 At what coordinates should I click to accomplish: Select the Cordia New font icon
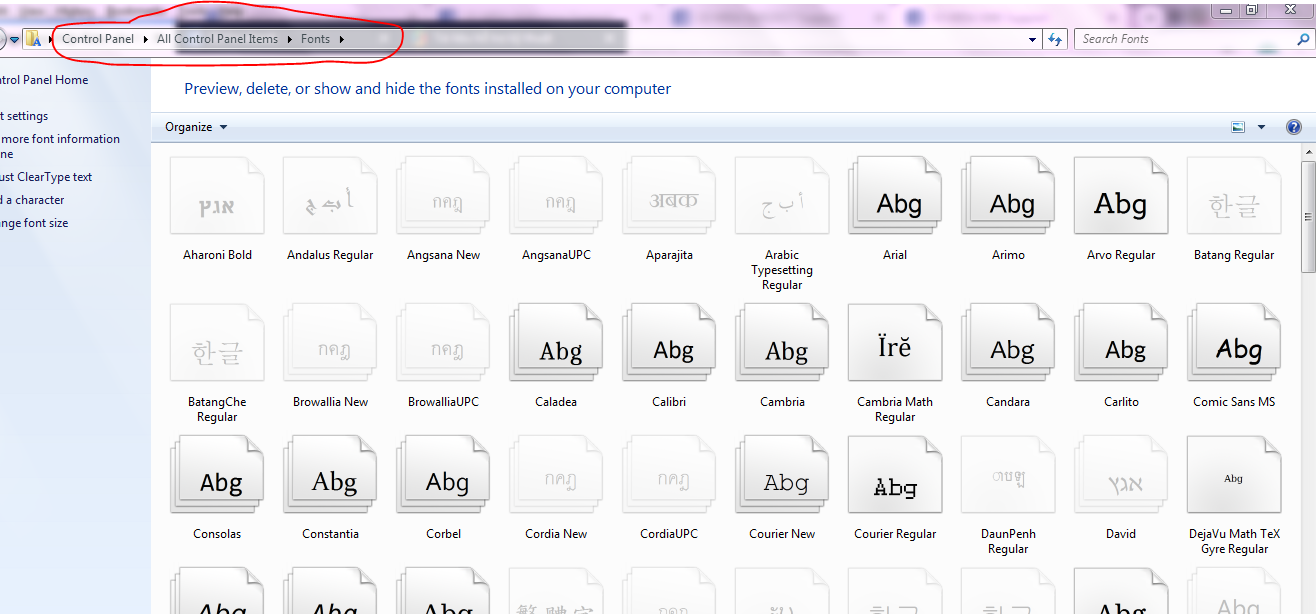click(556, 476)
